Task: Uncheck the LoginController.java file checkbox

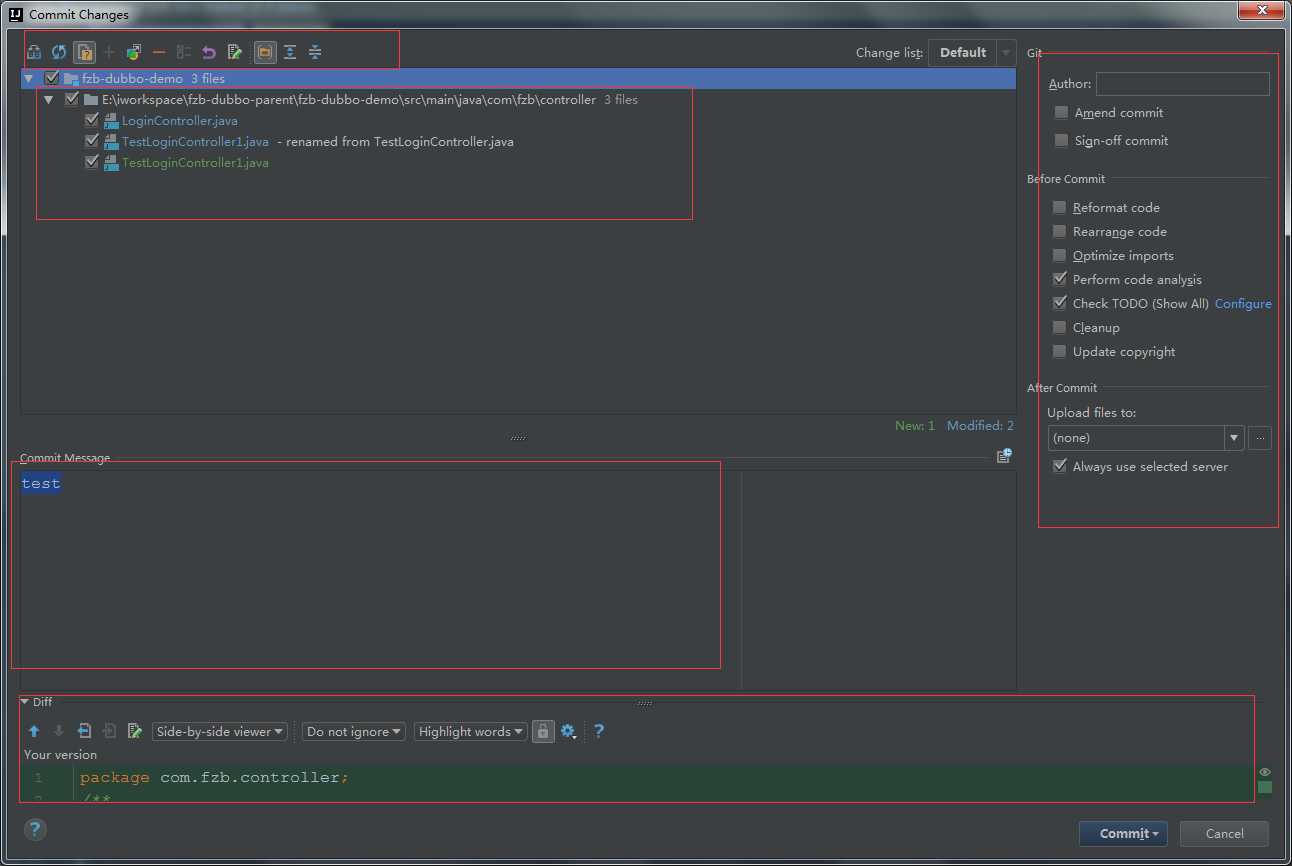Action: (x=92, y=120)
